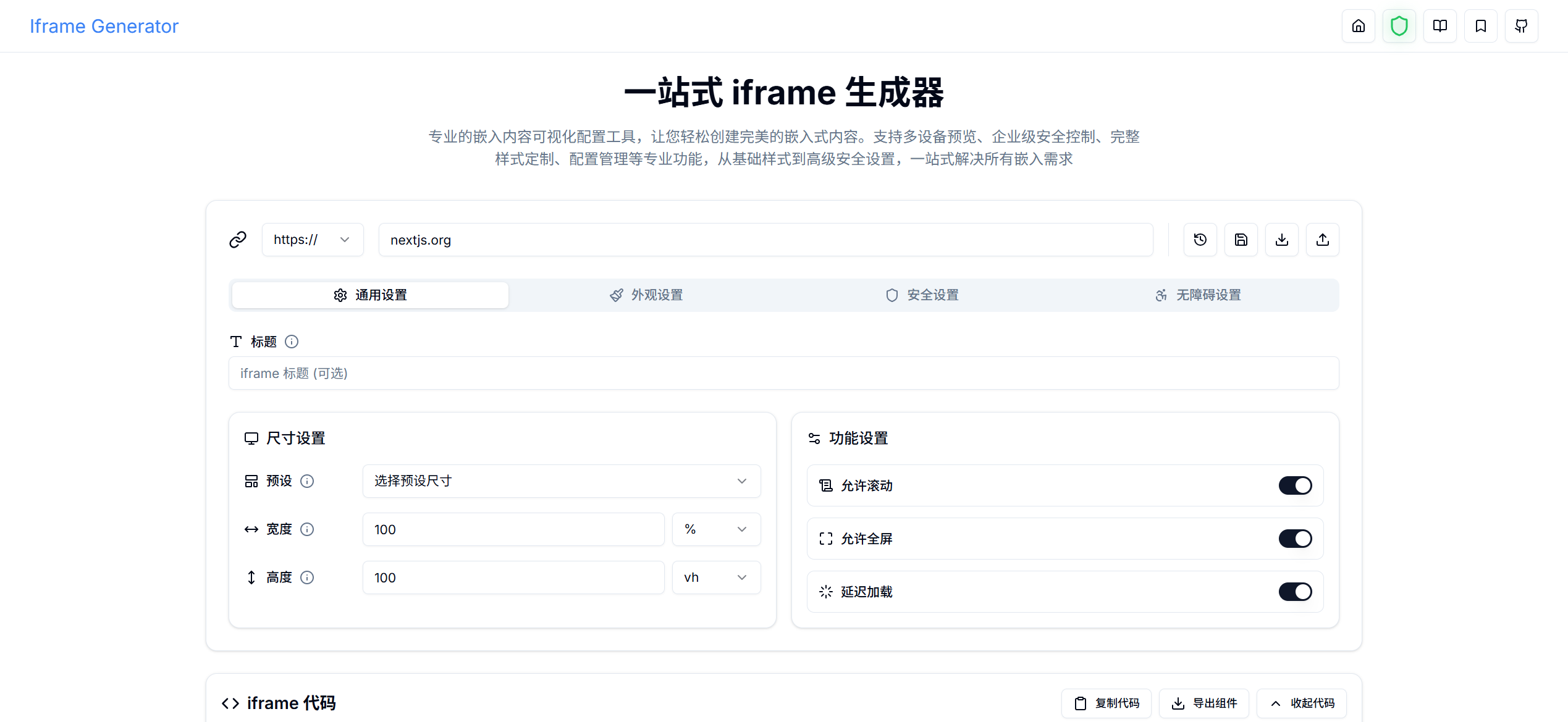
Task: Click the width value field 100
Action: click(513, 529)
